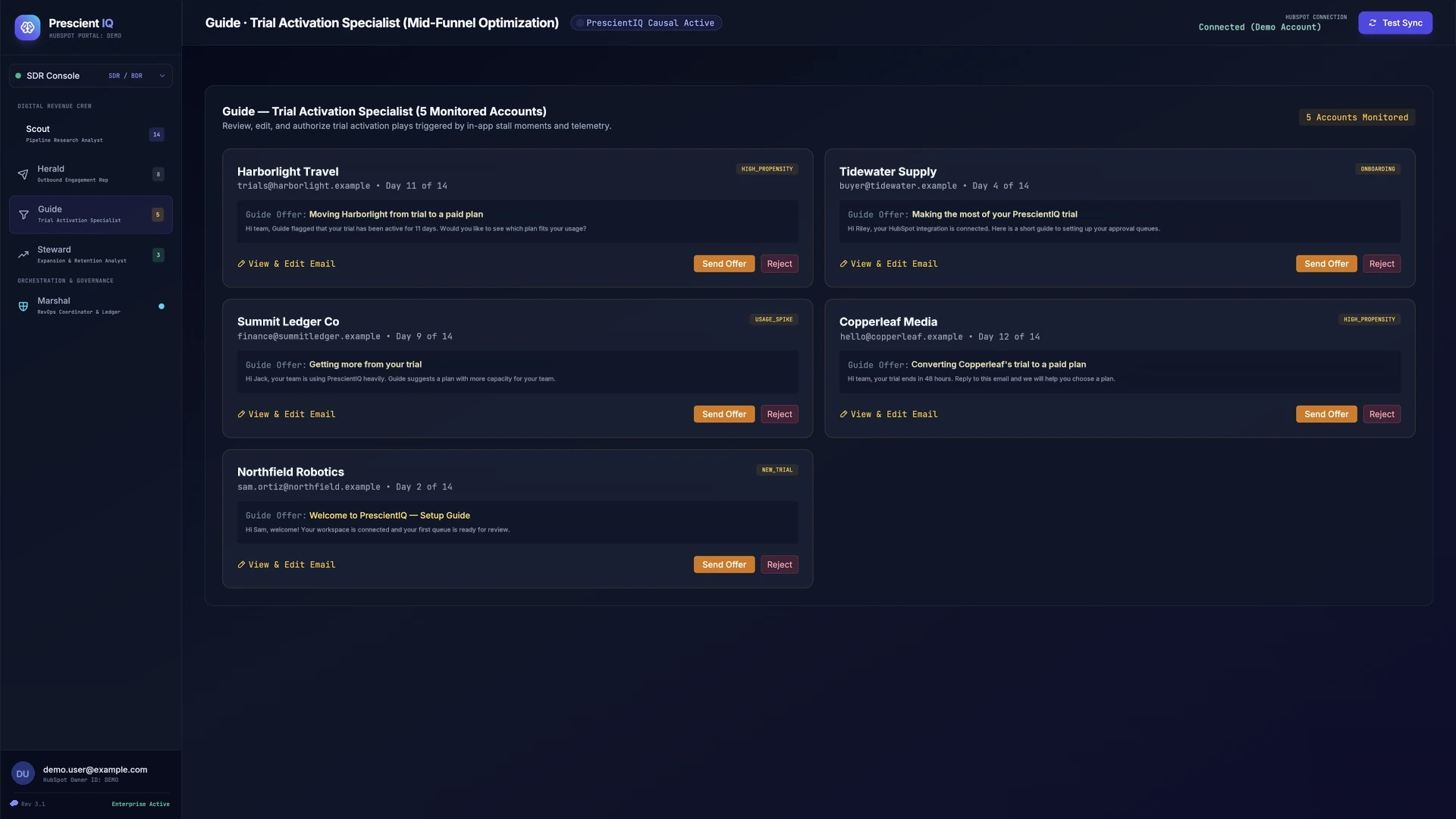The height and width of the screenshot is (819, 1456).
Task: Click the pencil icon on Copperleaf Media card
Action: 843,414
